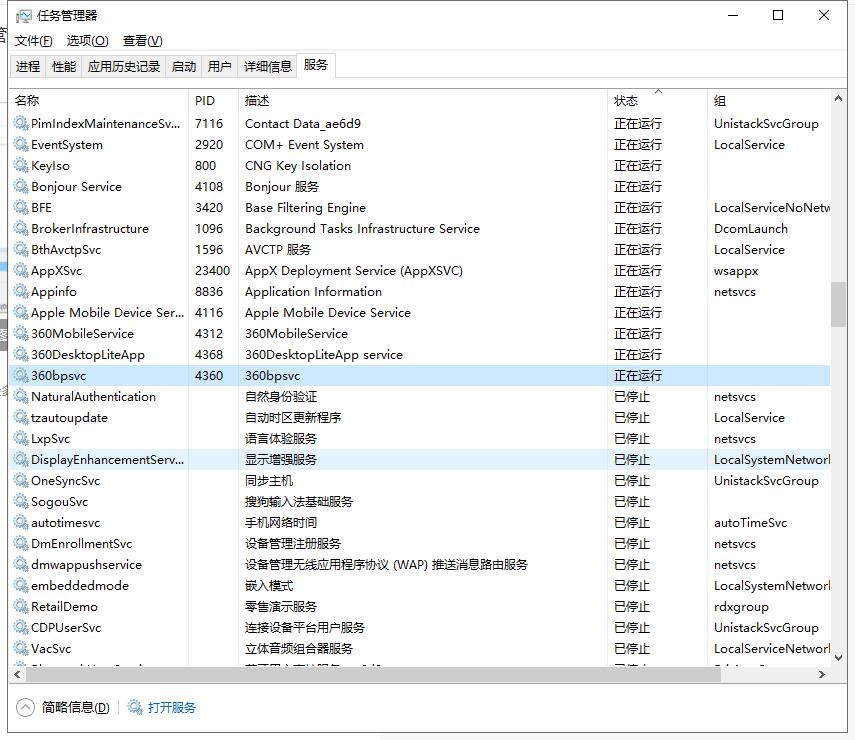The height and width of the screenshot is (740, 855).
Task: Click the gear icon beside 打开服务
Action: (x=133, y=706)
